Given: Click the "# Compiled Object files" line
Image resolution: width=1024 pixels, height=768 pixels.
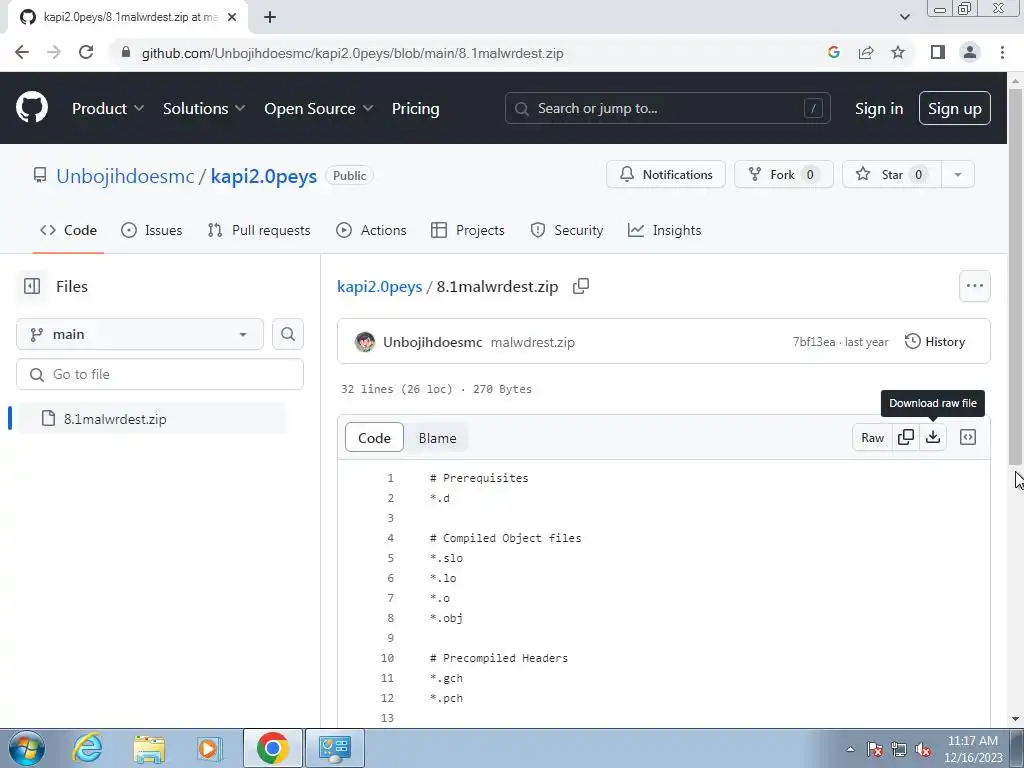Looking at the screenshot, I should [x=505, y=538].
